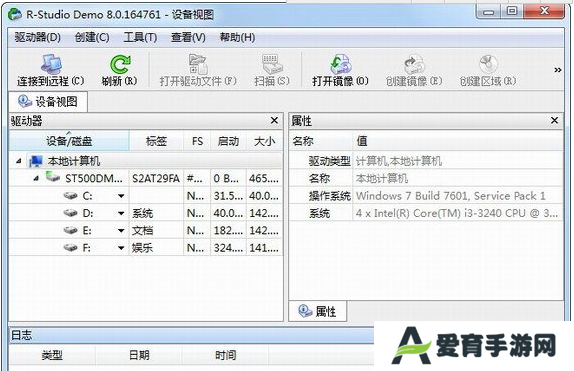Click the D: partition disk icon
Viewport: 574px width, 371px height.
pos(70,213)
